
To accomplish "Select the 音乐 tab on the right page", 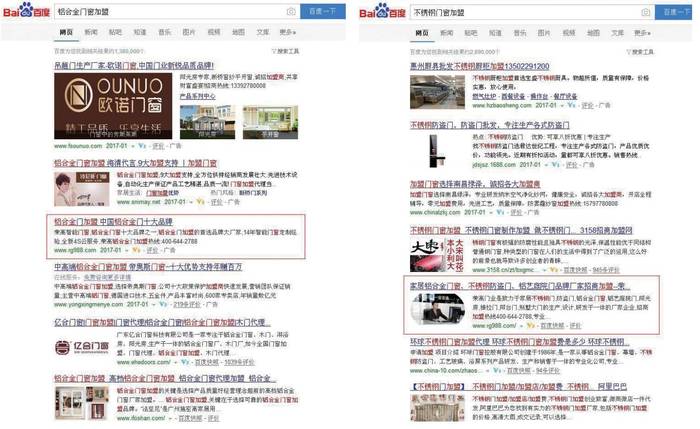I will (520, 33).
